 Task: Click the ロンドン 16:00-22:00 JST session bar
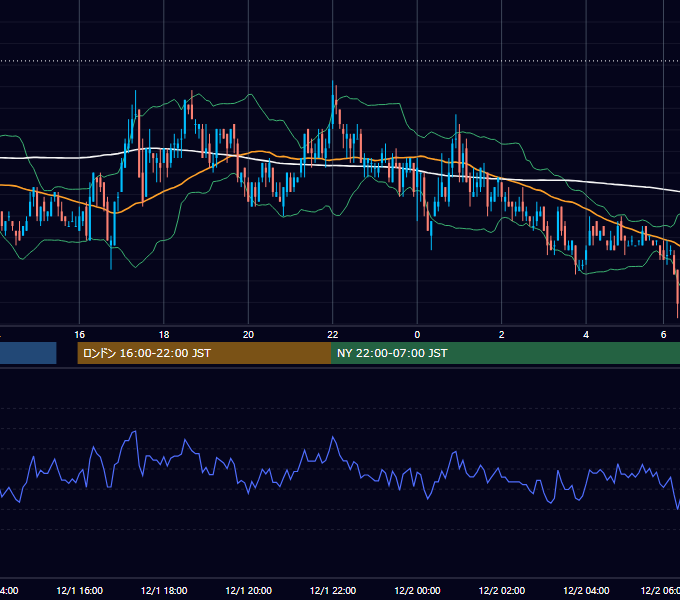point(204,353)
